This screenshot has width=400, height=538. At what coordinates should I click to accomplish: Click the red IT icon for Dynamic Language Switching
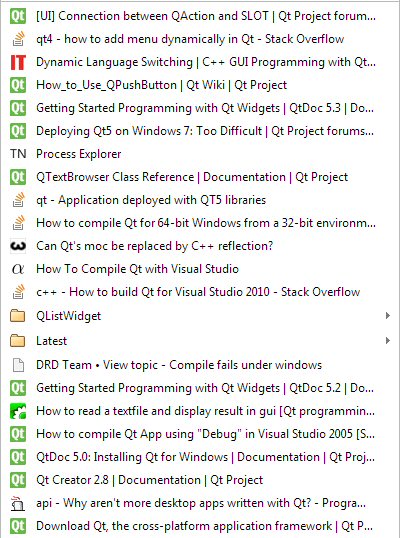18,62
